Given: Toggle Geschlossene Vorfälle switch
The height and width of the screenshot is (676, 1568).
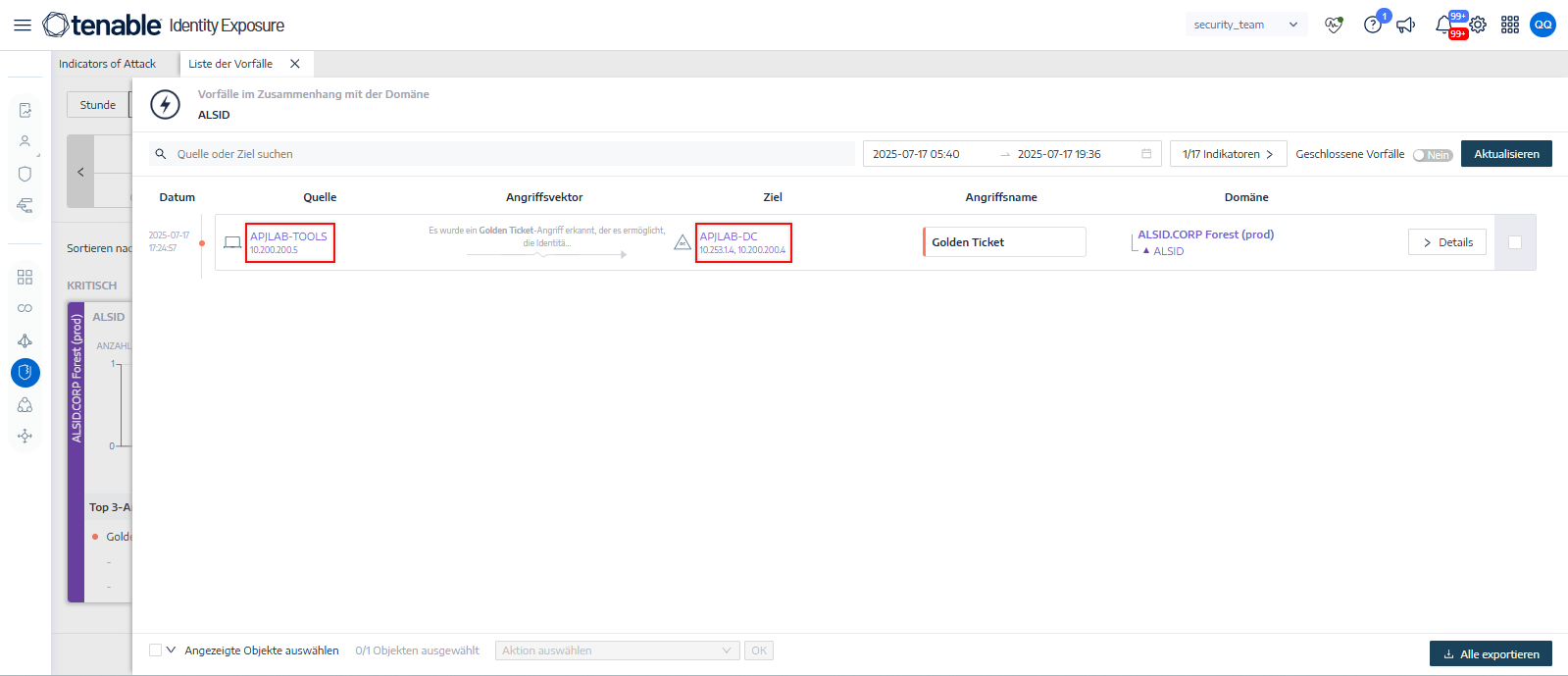Looking at the screenshot, I should pyautogui.click(x=1432, y=155).
